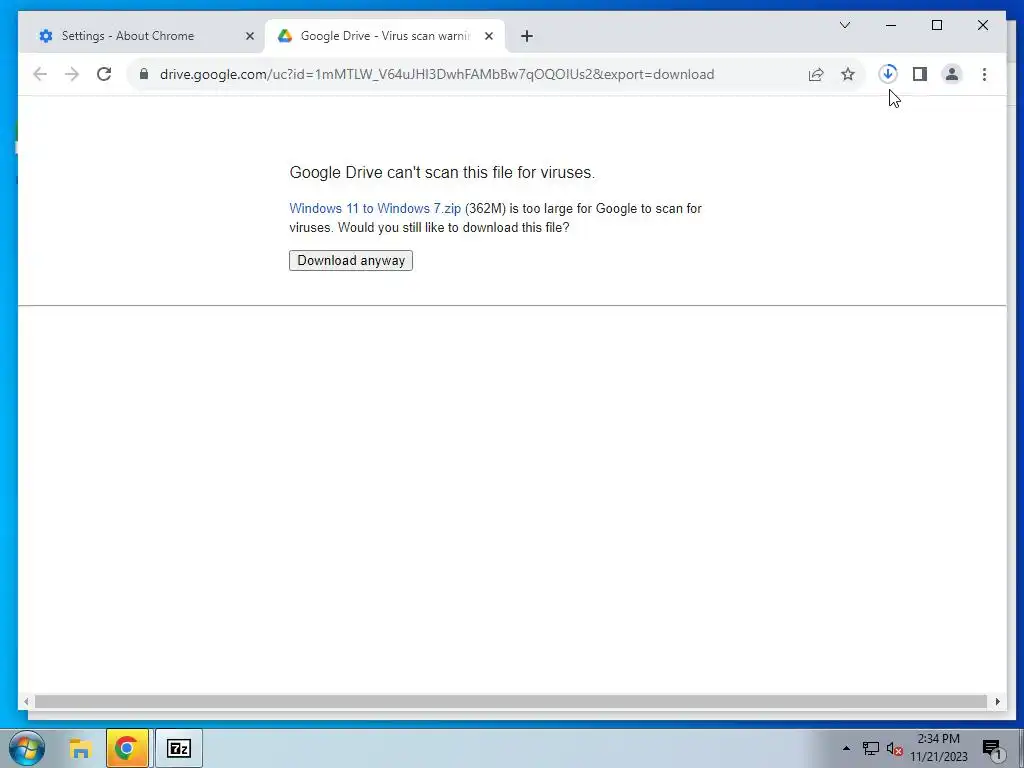Open the Chrome profile avatar
Image resolution: width=1024 pixels, height=768 pixels.
(x=952, y=74)
